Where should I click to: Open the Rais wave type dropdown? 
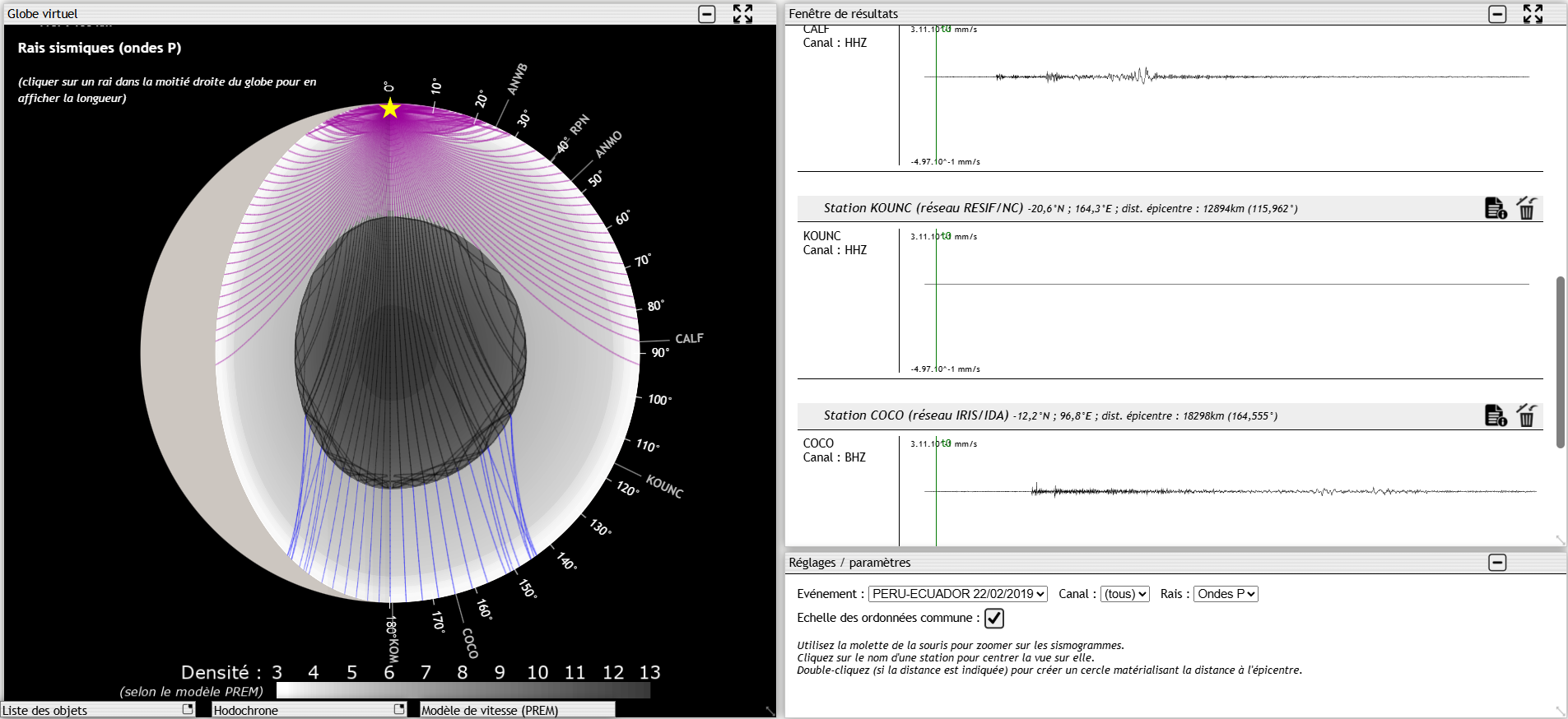[x=1226, y=594]
